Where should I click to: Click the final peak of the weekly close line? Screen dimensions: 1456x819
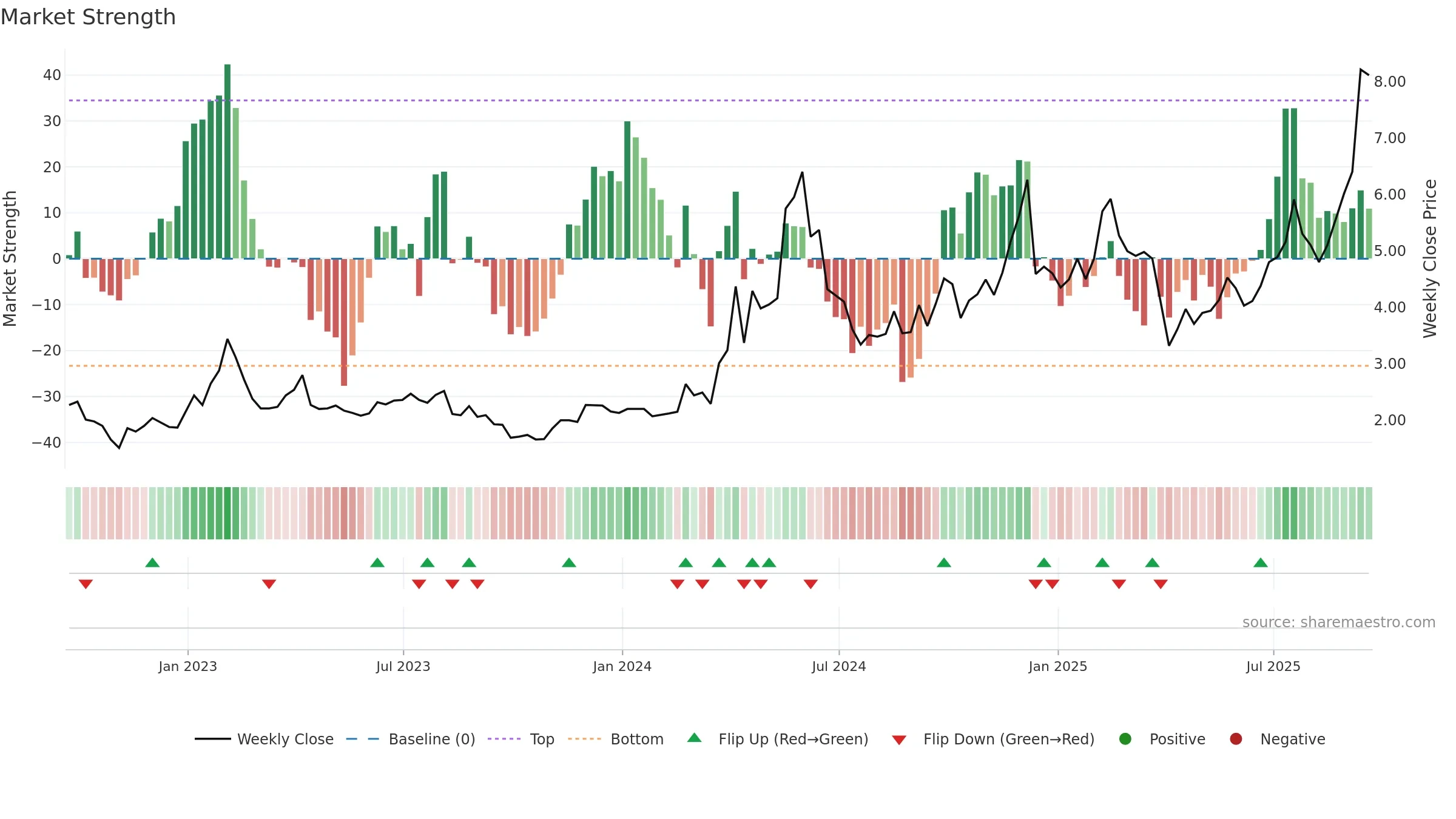(x=1361, y=70)
